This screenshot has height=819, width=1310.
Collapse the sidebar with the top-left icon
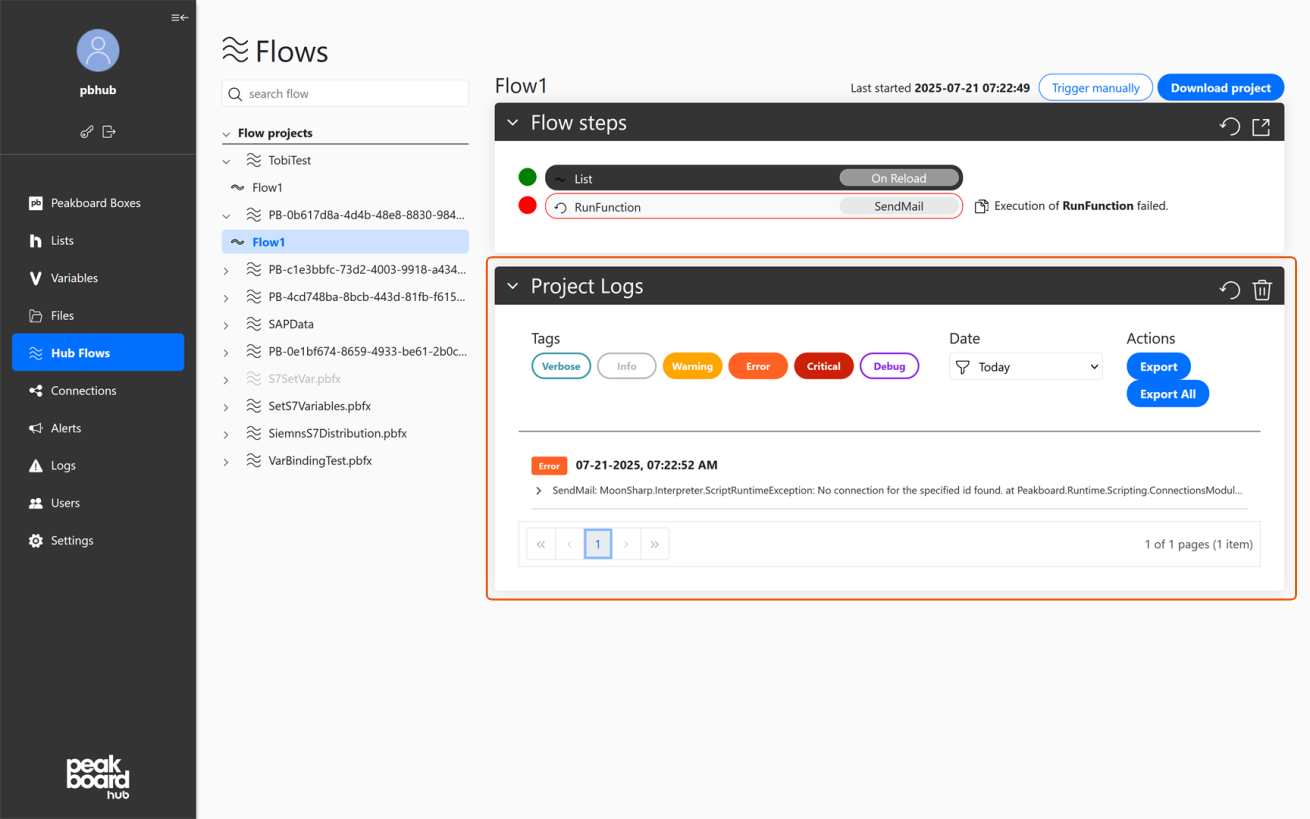(179, 17)
